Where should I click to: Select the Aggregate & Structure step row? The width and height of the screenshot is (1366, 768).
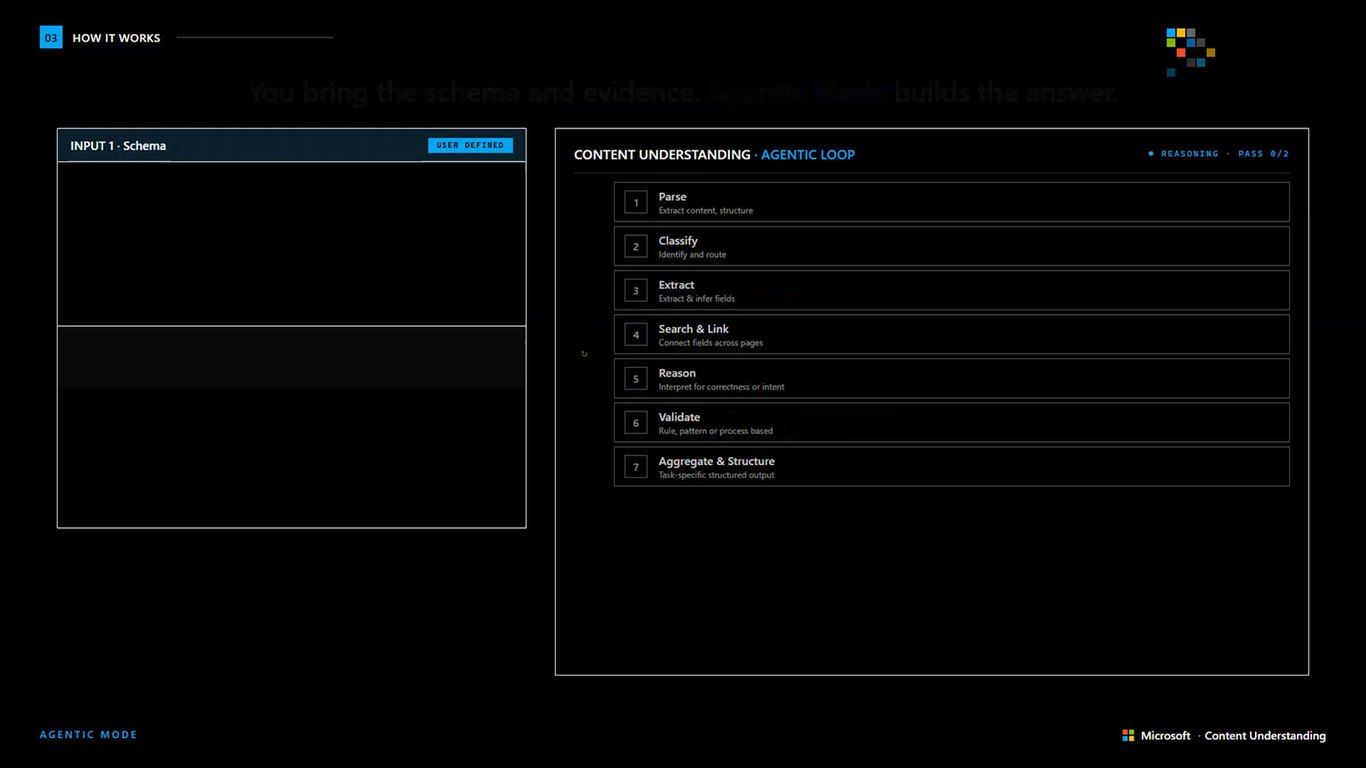(x=951, y=466)
